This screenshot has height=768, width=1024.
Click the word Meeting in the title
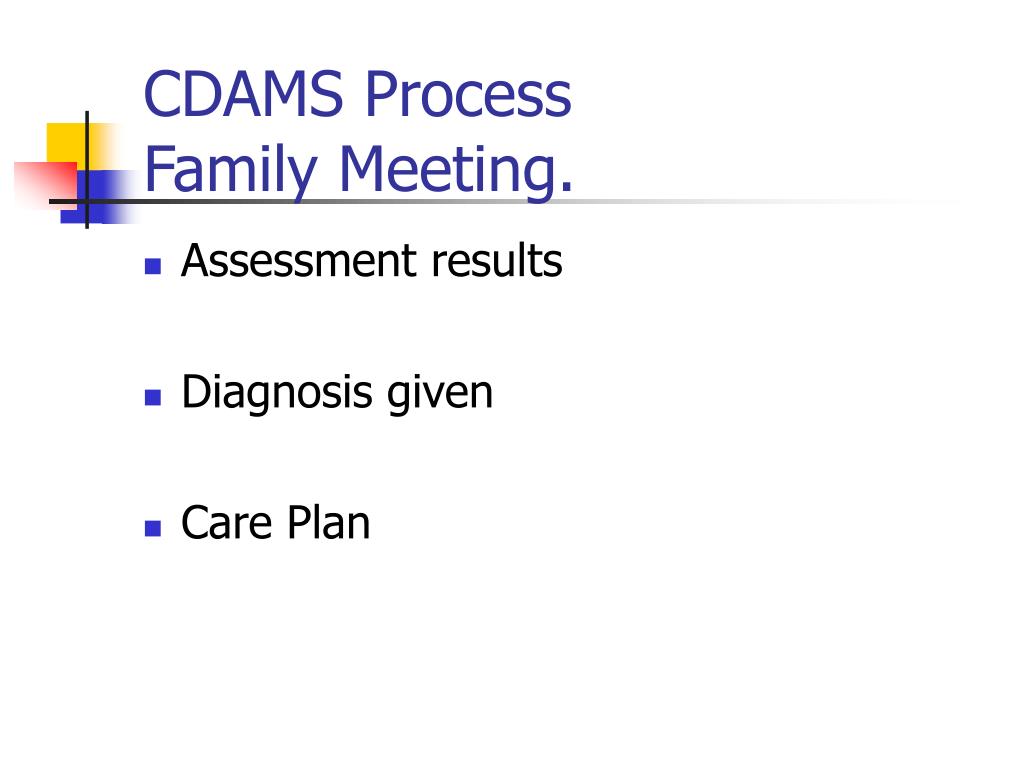(449, 170)
